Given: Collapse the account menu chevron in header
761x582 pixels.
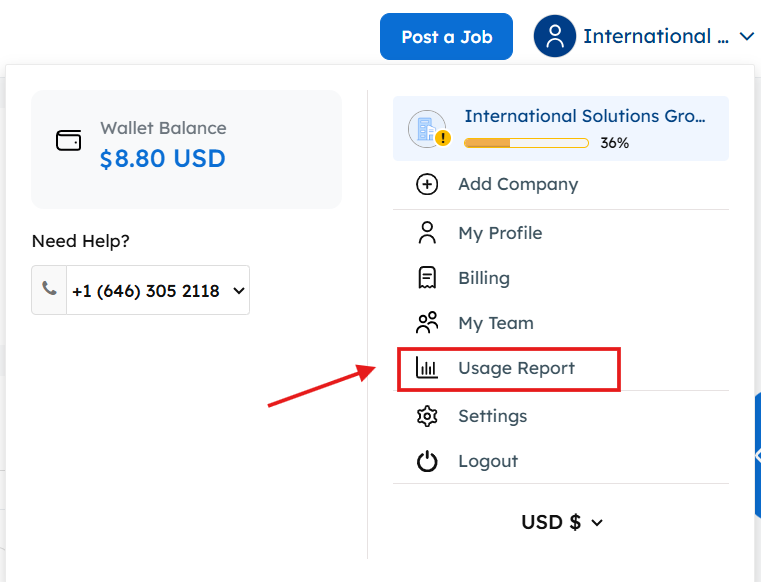Looking at the screenshot, I should (747, 37).
